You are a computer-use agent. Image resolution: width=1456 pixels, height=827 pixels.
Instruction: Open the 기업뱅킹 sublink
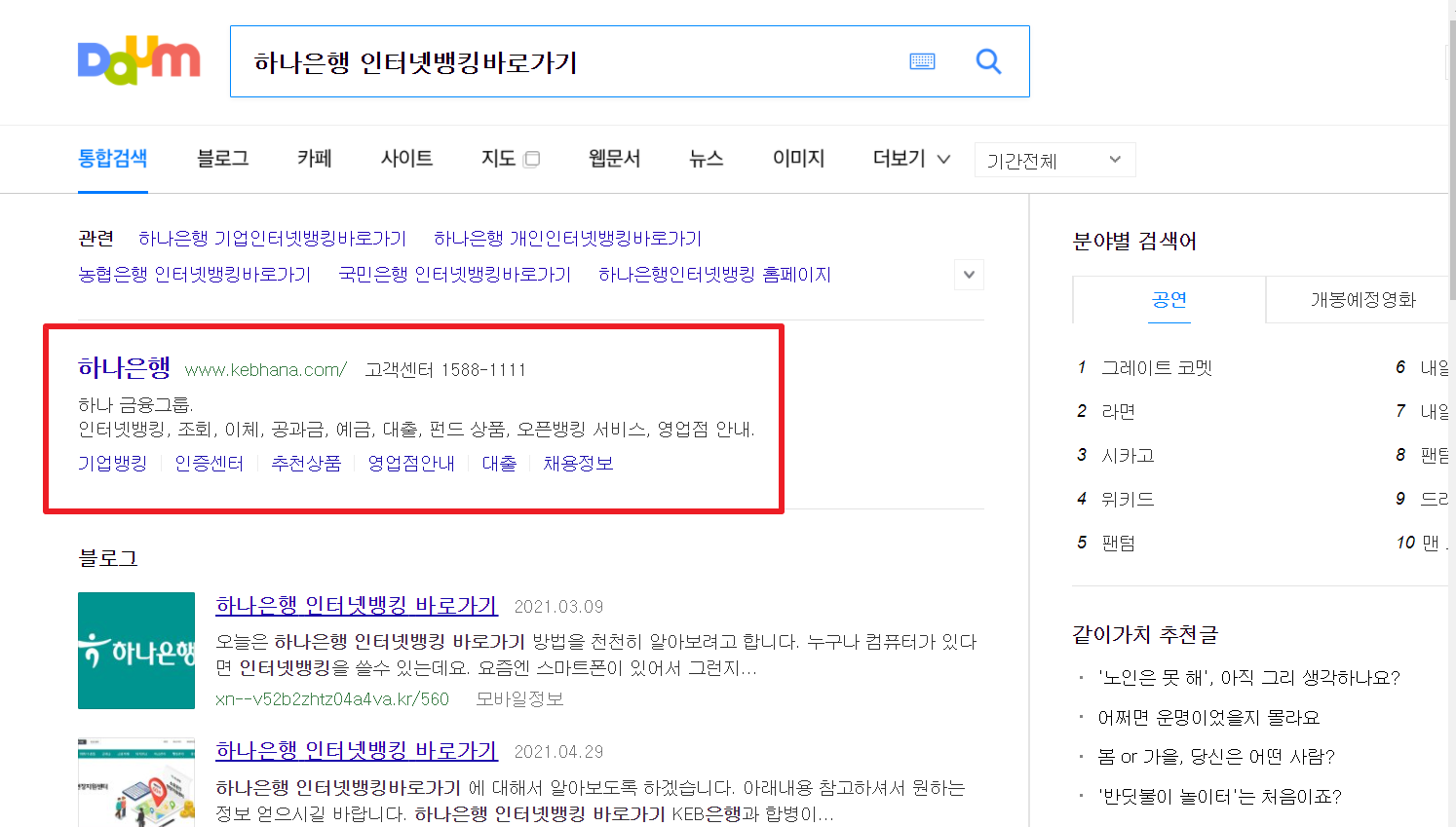click(x=112, y=464)
